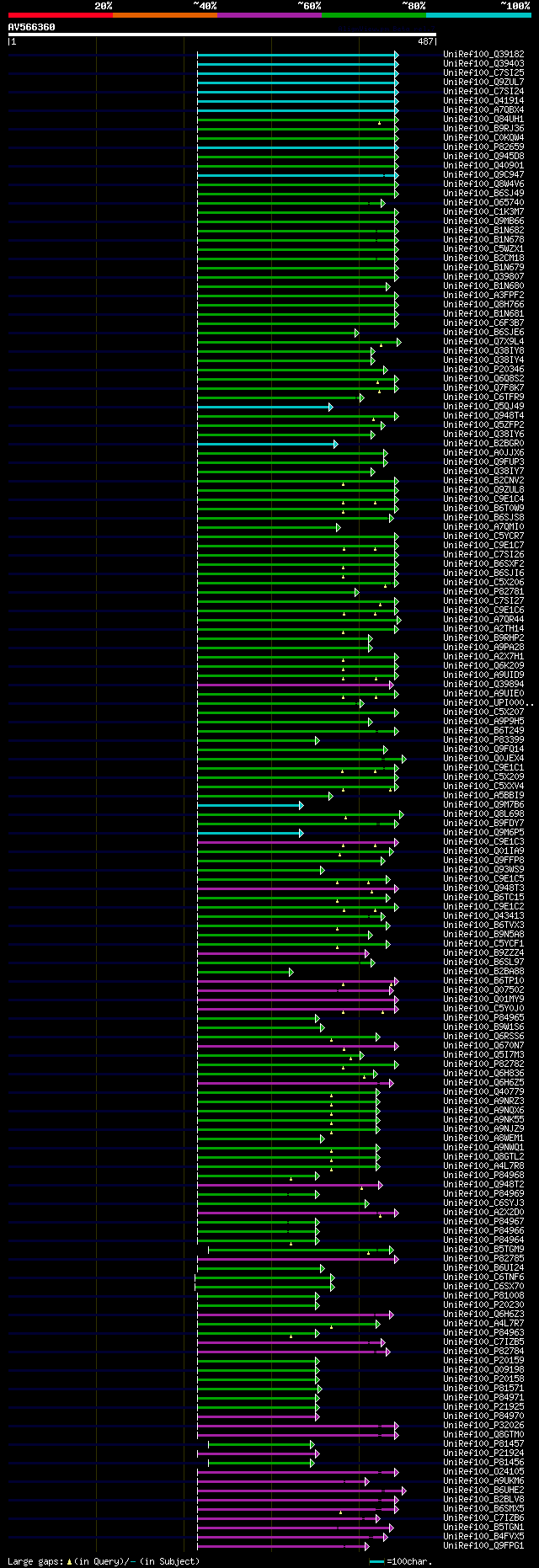This screenshot has height=1568, width=539.
Task: Click the UniRef100_A7QR44 label
Action: (x=483, y=619)
